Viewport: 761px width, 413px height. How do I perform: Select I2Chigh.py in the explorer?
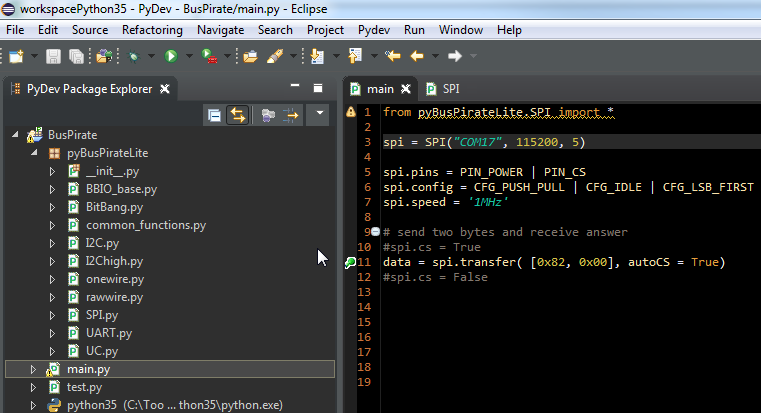click(x=114, y=261)
